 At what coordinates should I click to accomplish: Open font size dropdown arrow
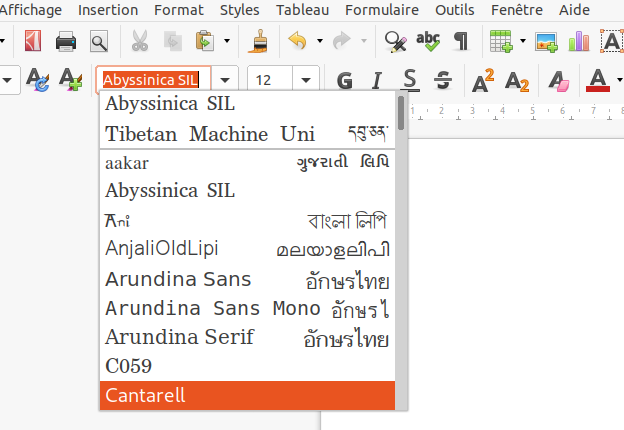[306, 80]
